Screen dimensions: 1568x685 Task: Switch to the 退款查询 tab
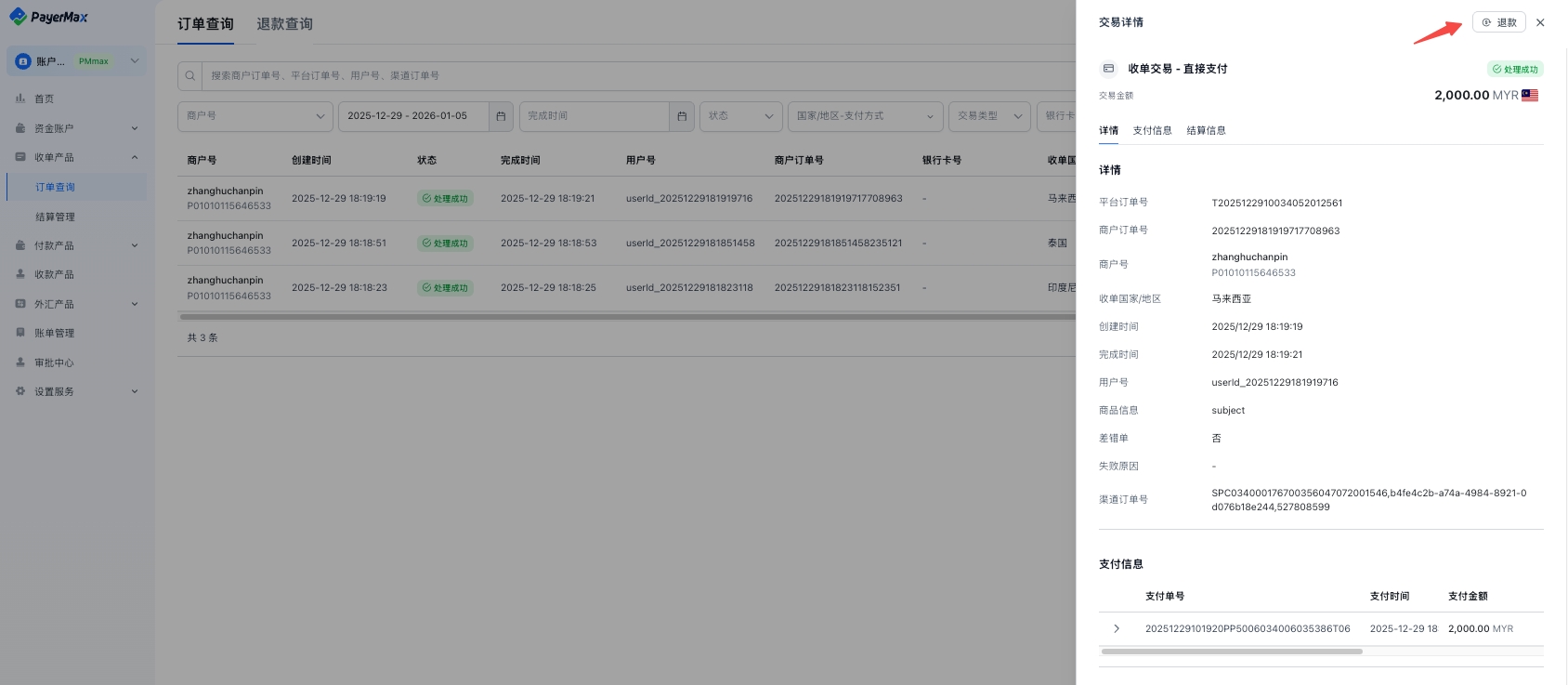click(x=284, y=24)
